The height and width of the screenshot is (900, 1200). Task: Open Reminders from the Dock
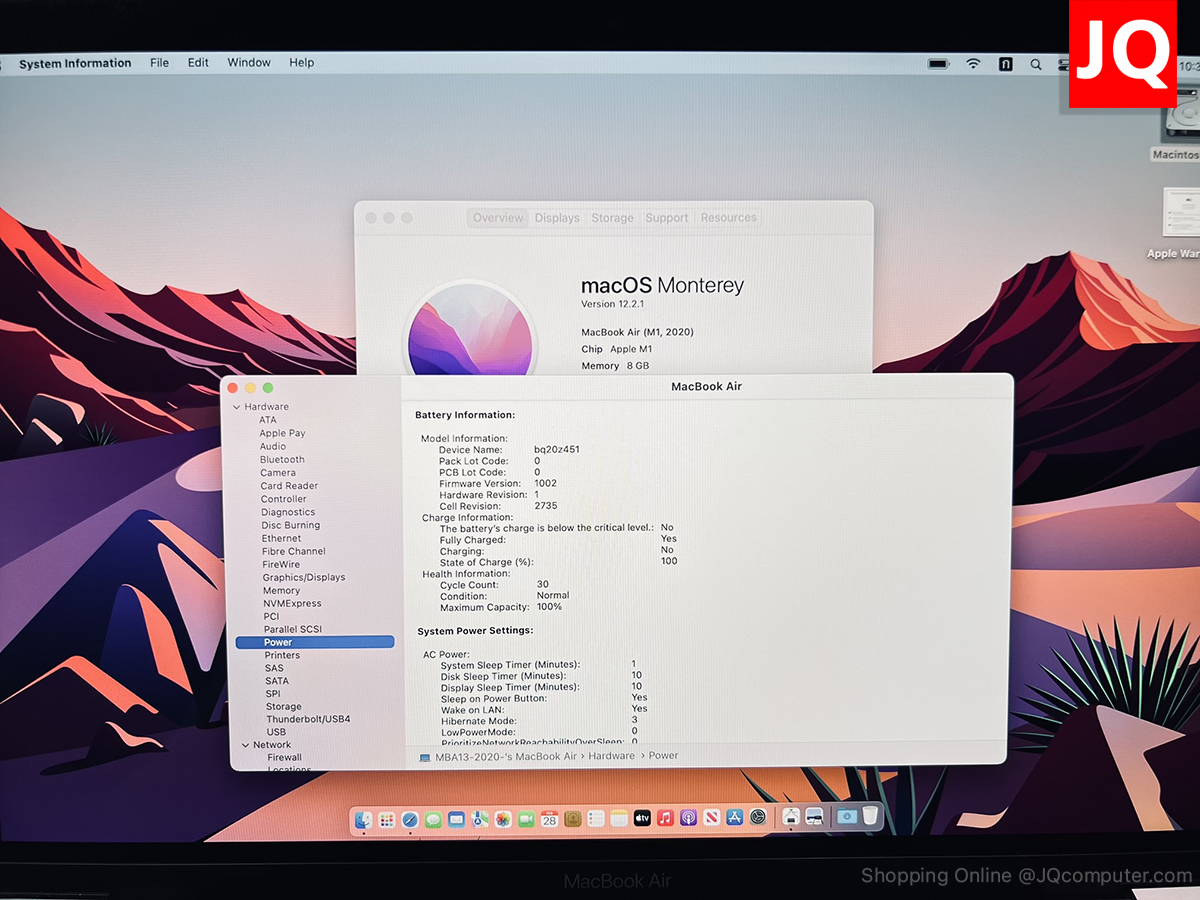tap(596, 819)
